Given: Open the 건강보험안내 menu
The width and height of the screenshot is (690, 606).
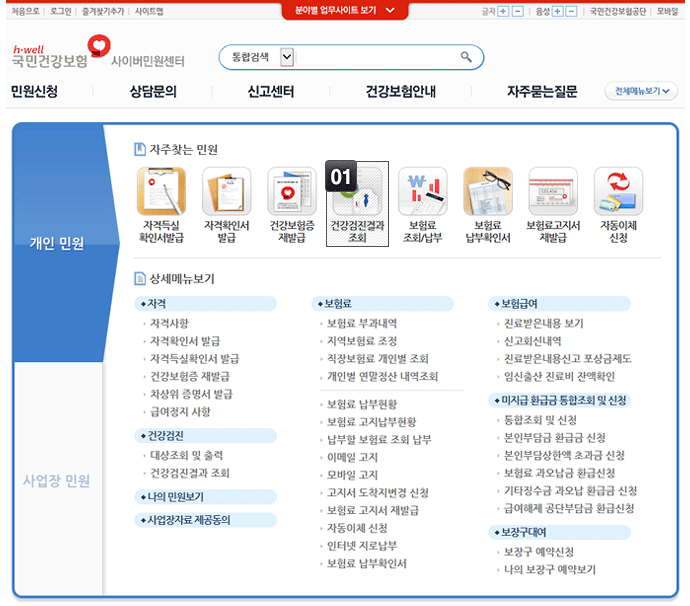Looking at the screenshot, I should click(400, 92).
